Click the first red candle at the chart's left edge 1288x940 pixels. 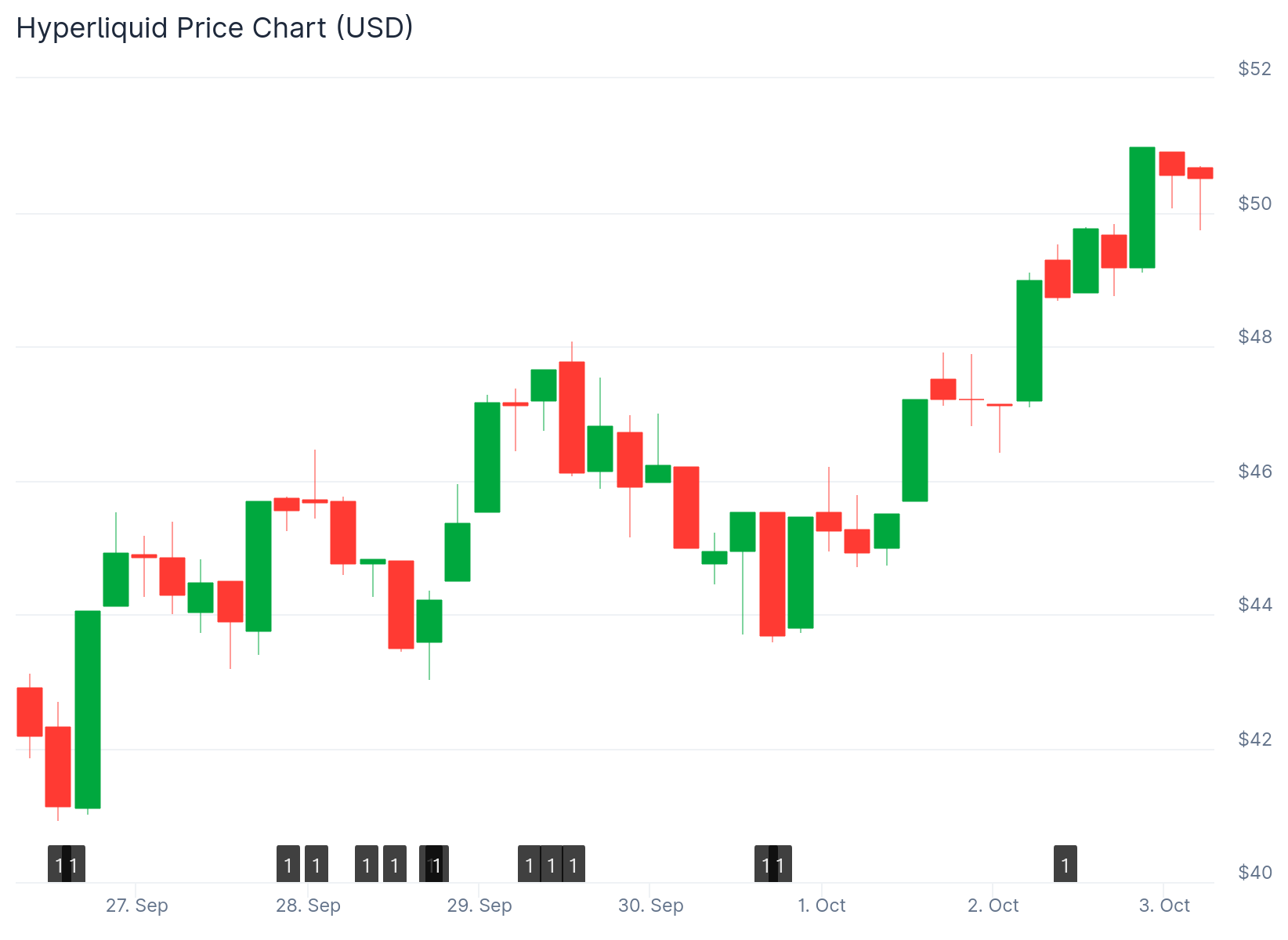(x=30, y=711)
